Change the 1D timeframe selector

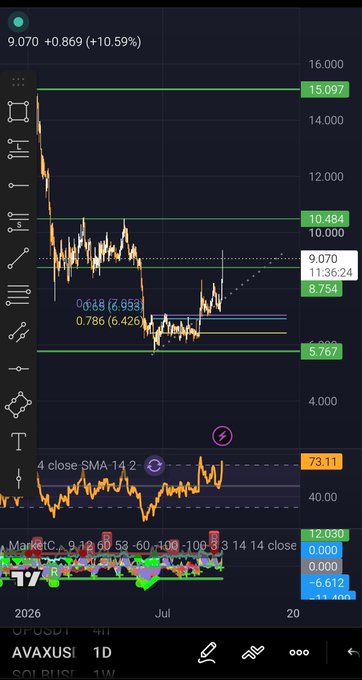point(102,652)
